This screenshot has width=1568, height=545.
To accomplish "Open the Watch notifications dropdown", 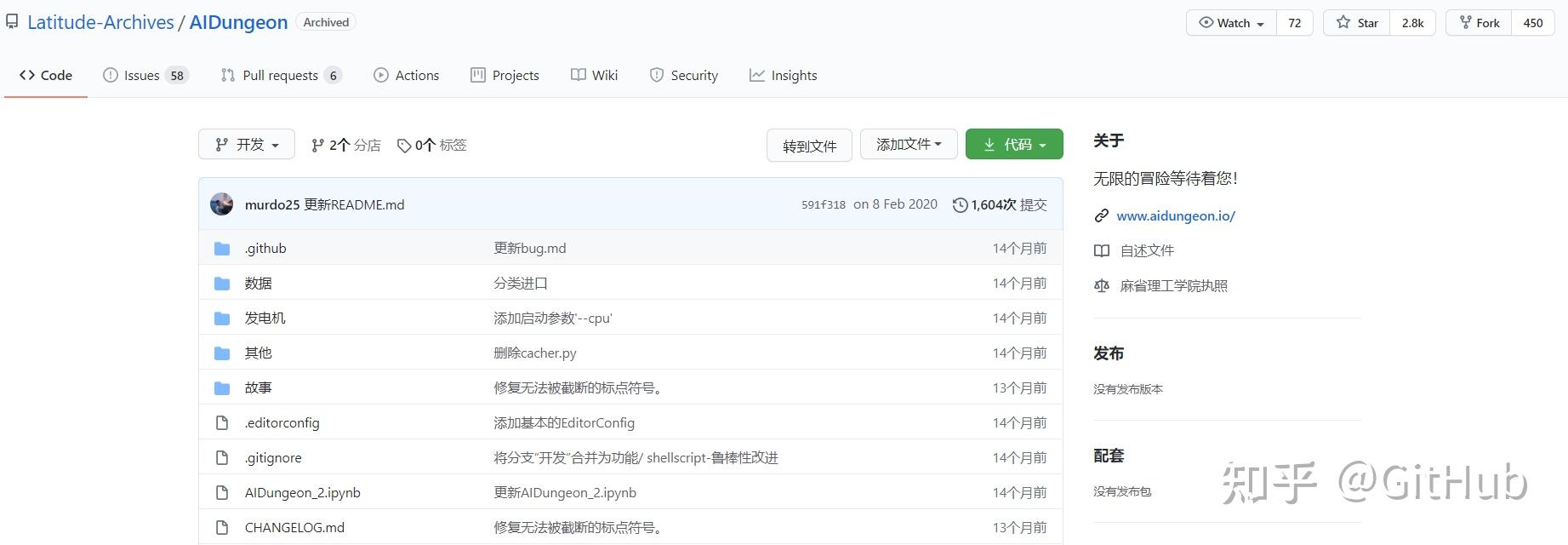I will [1231, 23].
